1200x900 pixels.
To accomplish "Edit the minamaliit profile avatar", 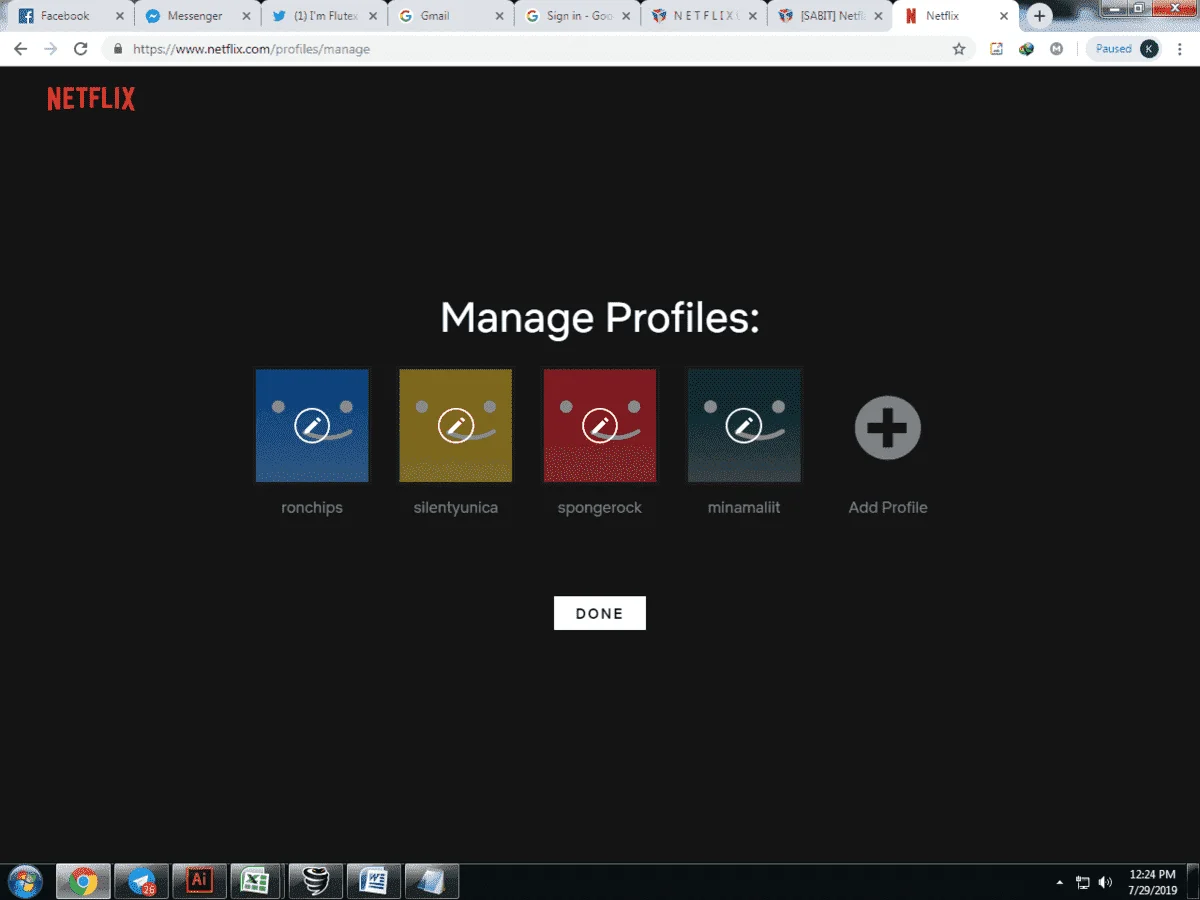I will point(744,426).
